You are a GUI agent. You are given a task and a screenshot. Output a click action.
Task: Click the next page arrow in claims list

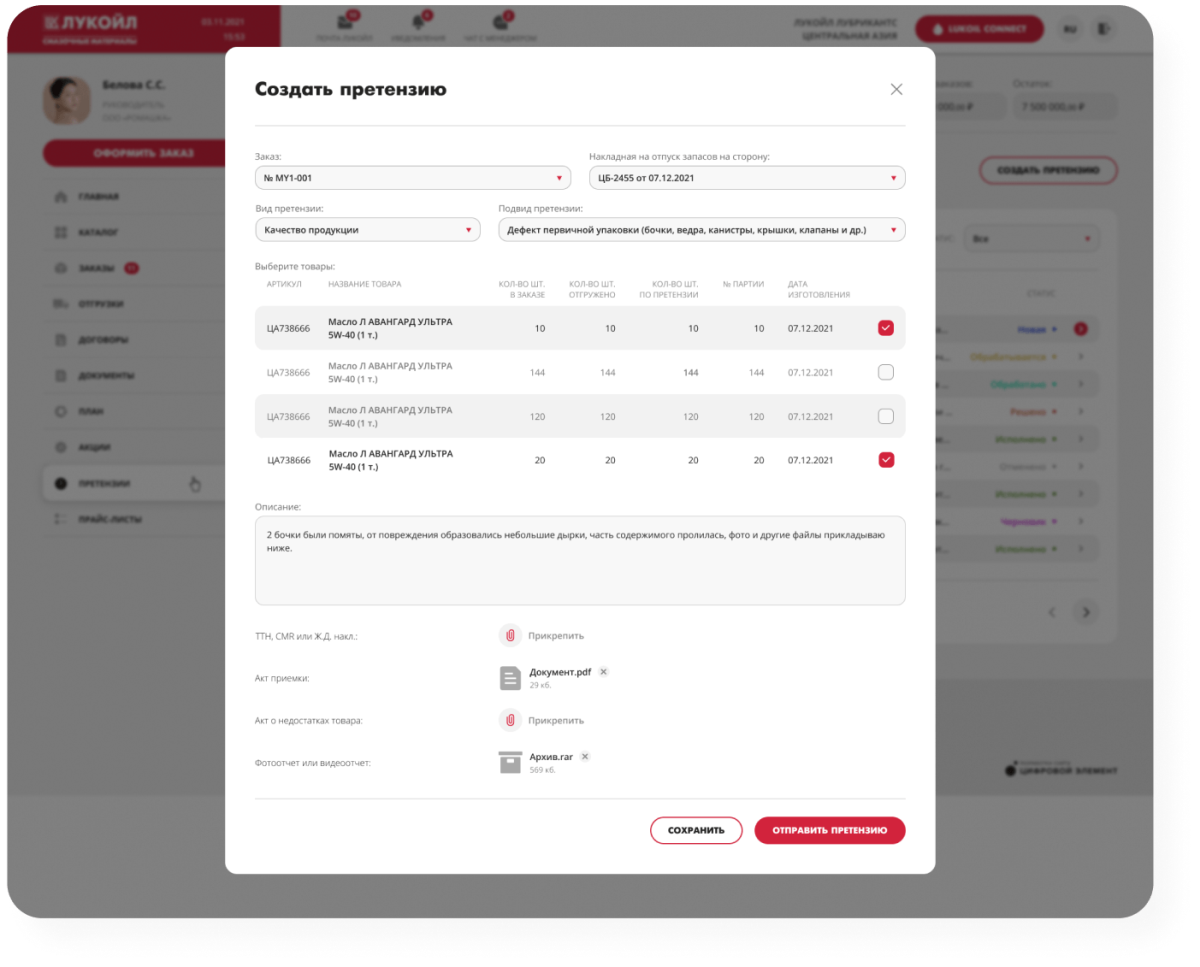[1086, 612]
